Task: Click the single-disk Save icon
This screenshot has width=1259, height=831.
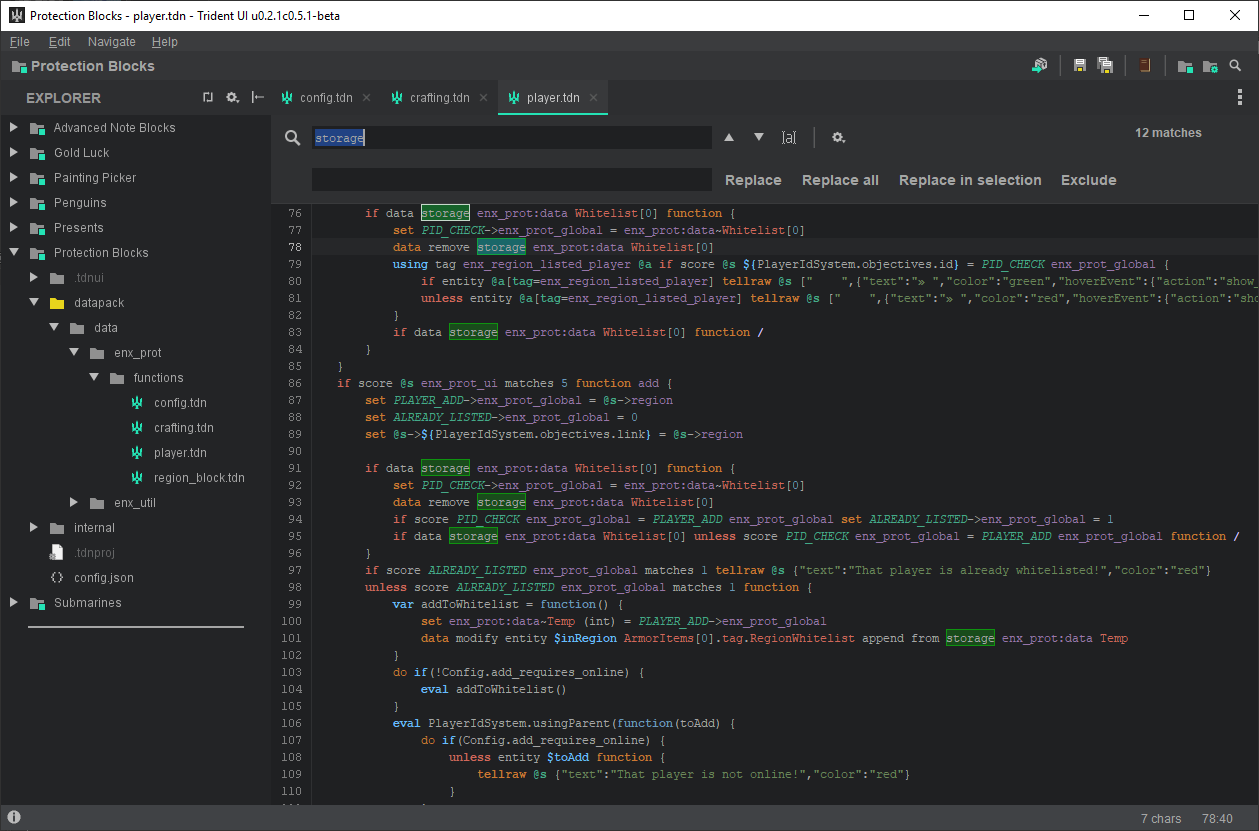Action: pyautogui.click(x=1080, y=66)
